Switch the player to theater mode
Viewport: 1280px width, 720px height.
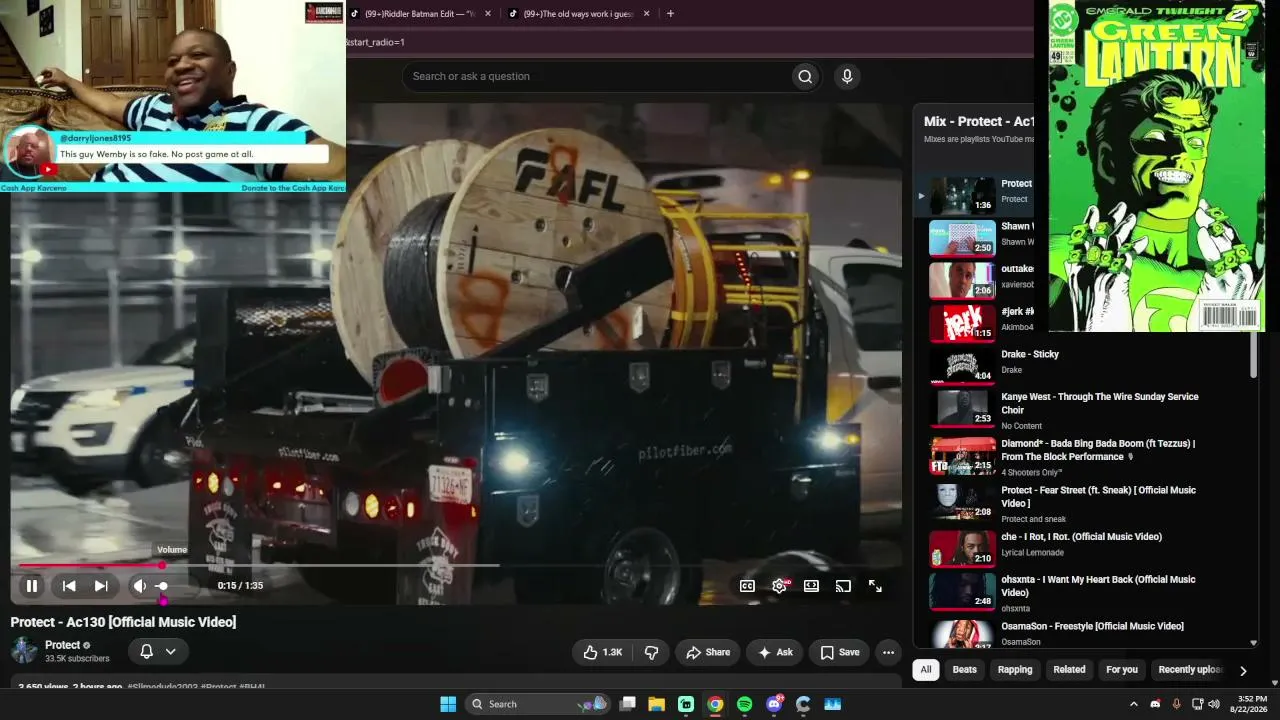coord(811,586)
